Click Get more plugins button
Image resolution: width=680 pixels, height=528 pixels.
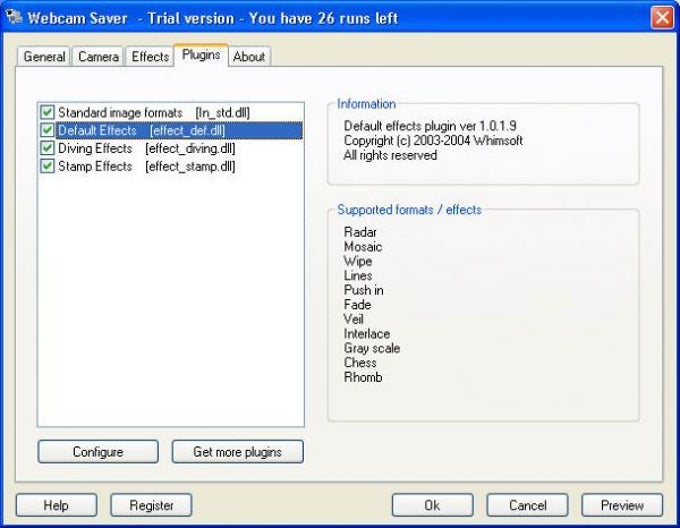click(238, 452)
